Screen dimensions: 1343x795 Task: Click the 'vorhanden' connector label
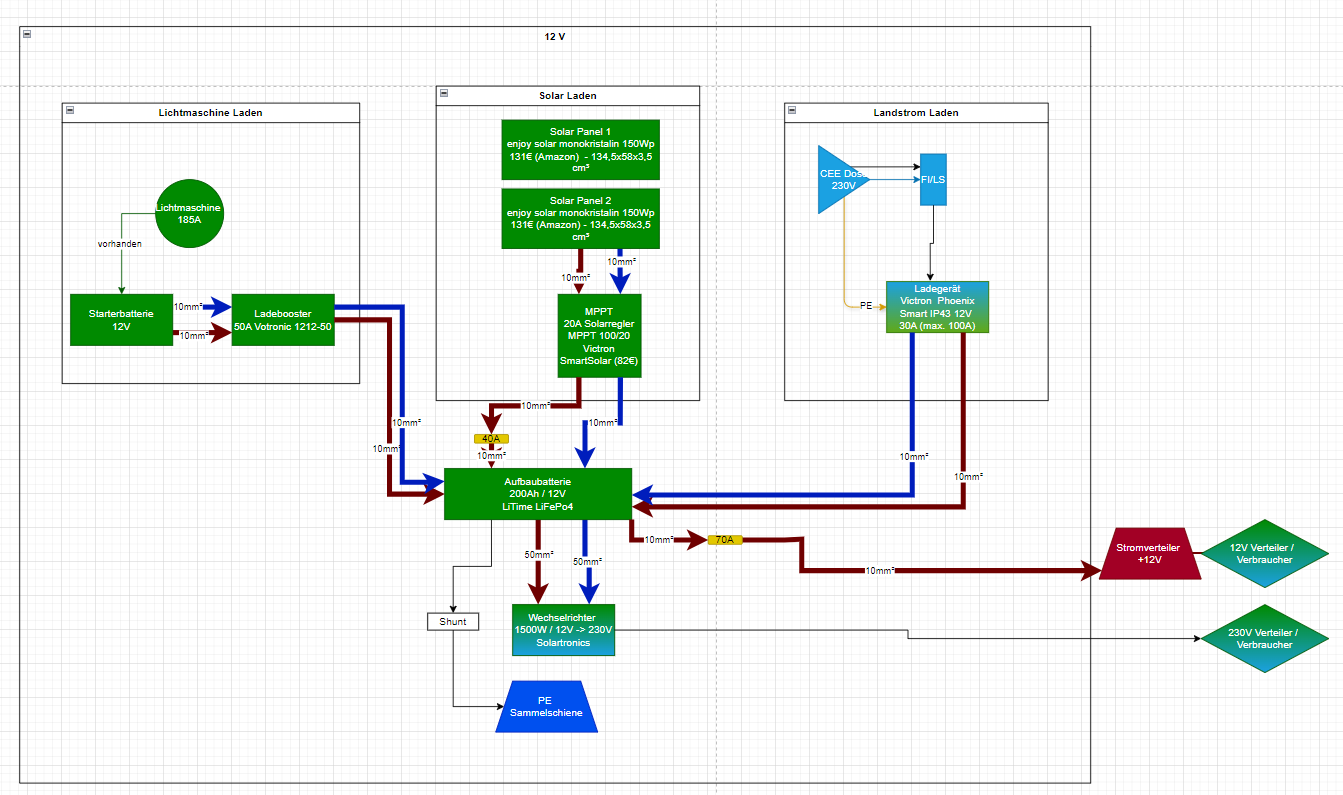[119, 244]
